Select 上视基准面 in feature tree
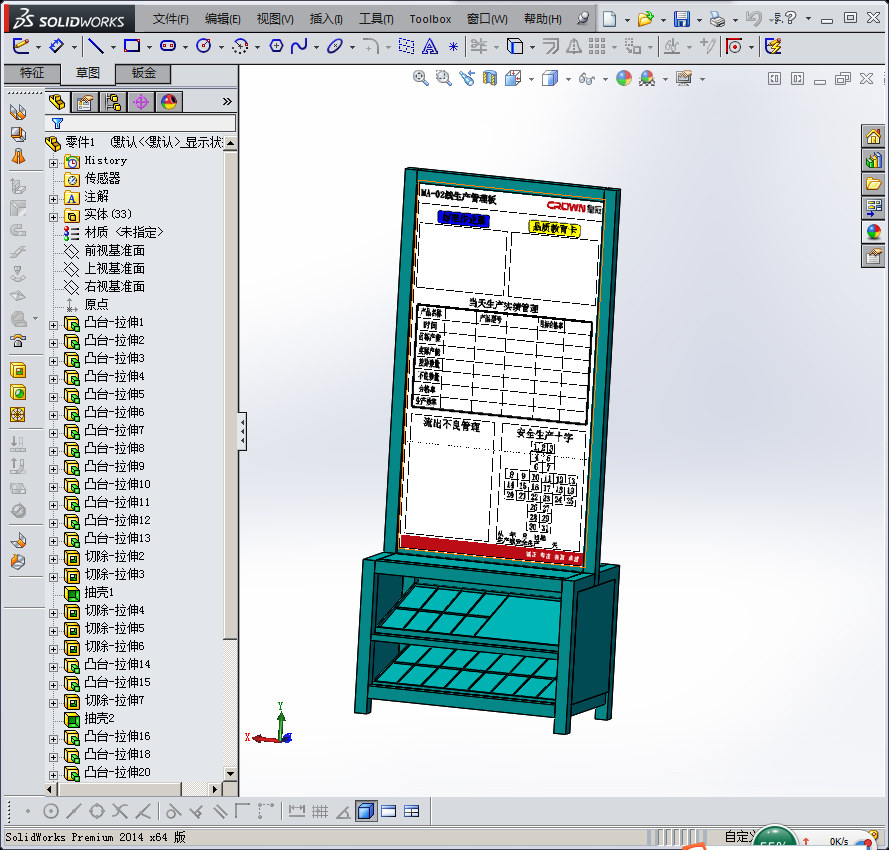Viewport: 889px width, 850px height. (115, 268)
